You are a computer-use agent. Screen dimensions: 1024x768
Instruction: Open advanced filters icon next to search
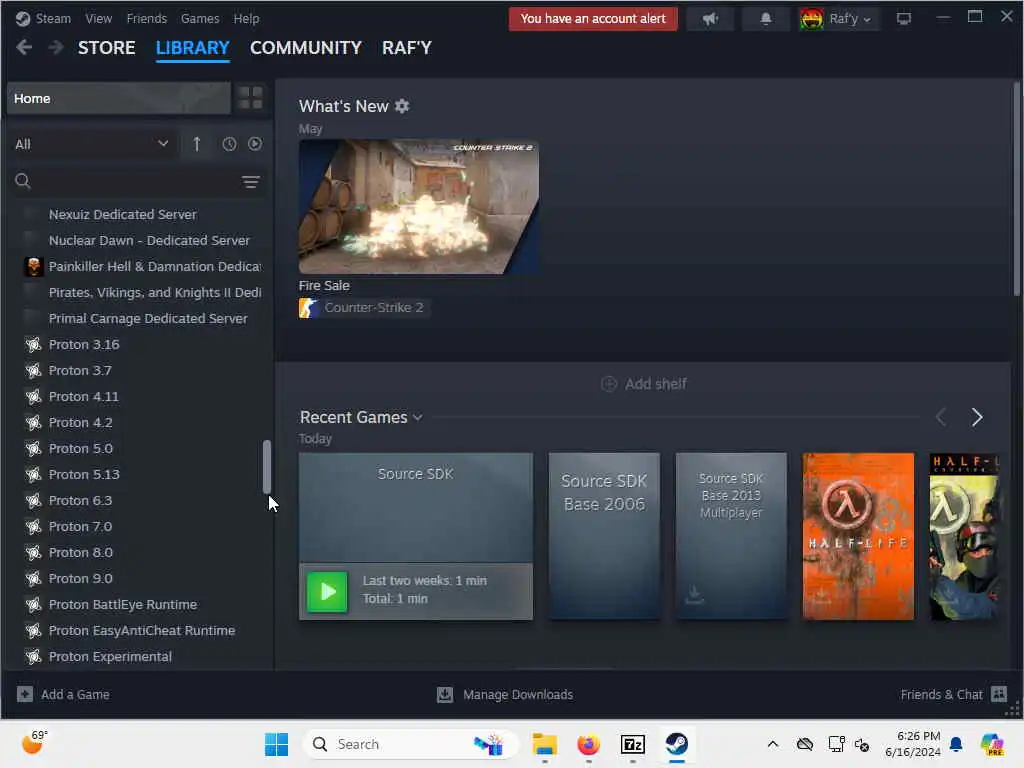point(251,182)
